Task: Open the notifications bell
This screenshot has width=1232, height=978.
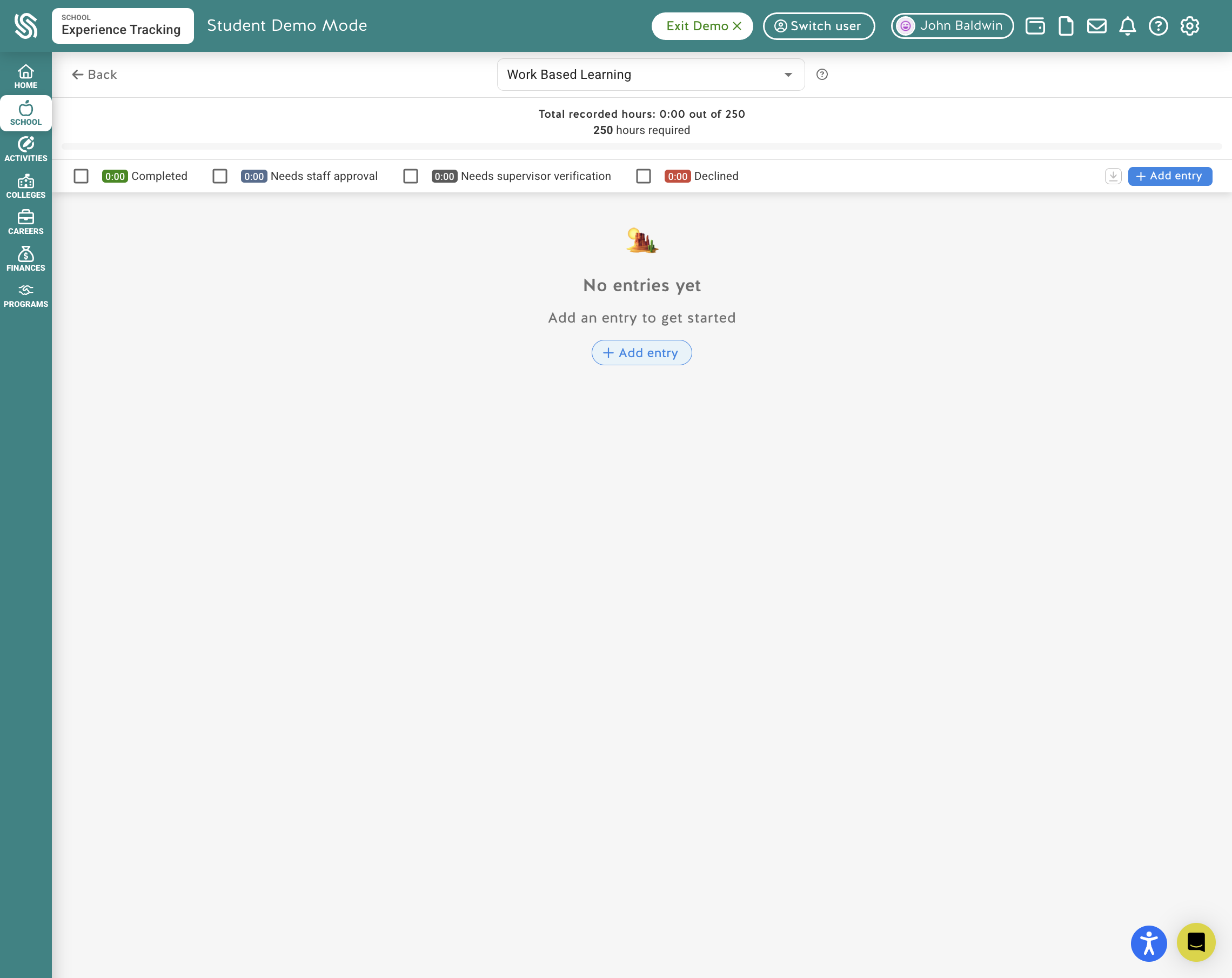Action: point(1127,26)
